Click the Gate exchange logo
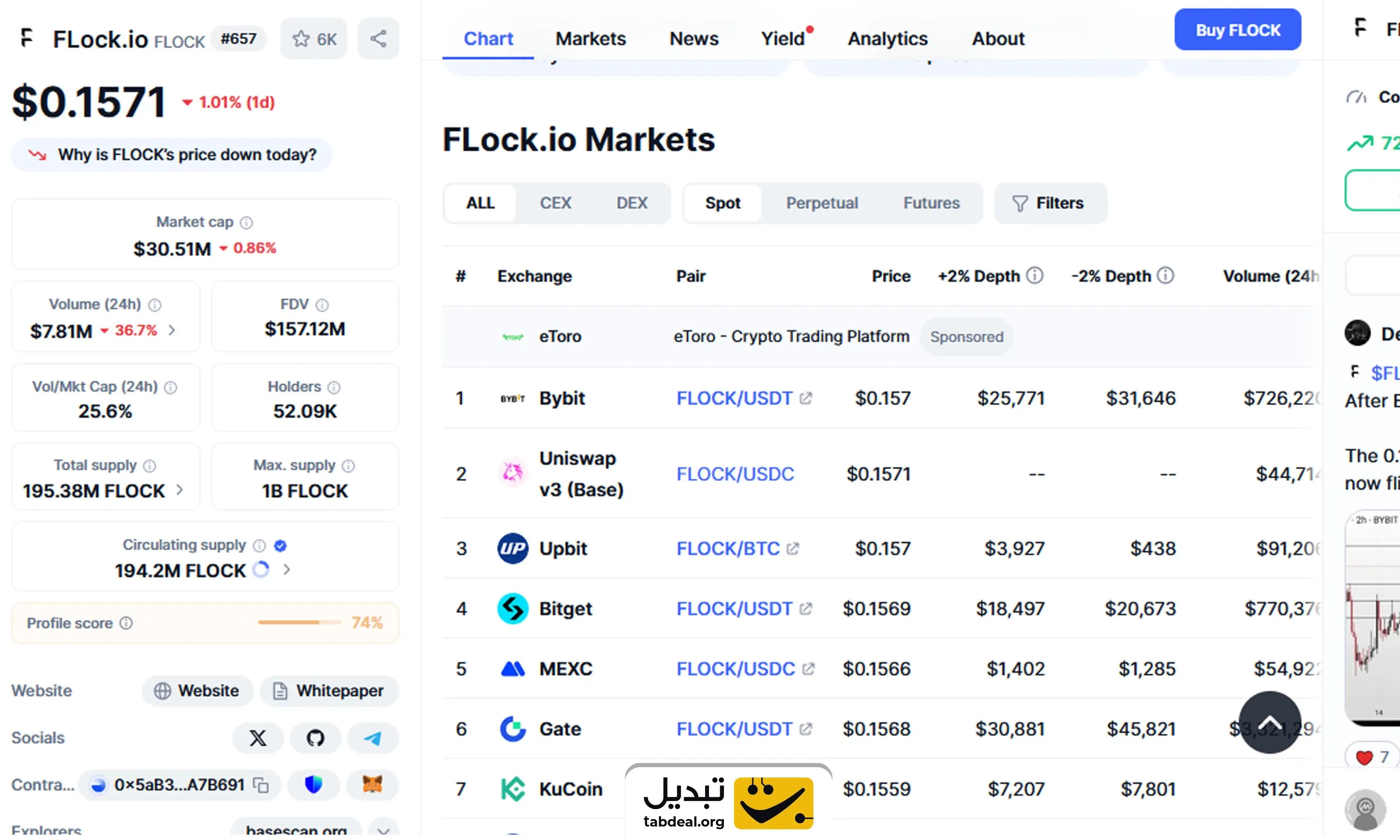Screen dimensions: 1400x840 [513, 729]
